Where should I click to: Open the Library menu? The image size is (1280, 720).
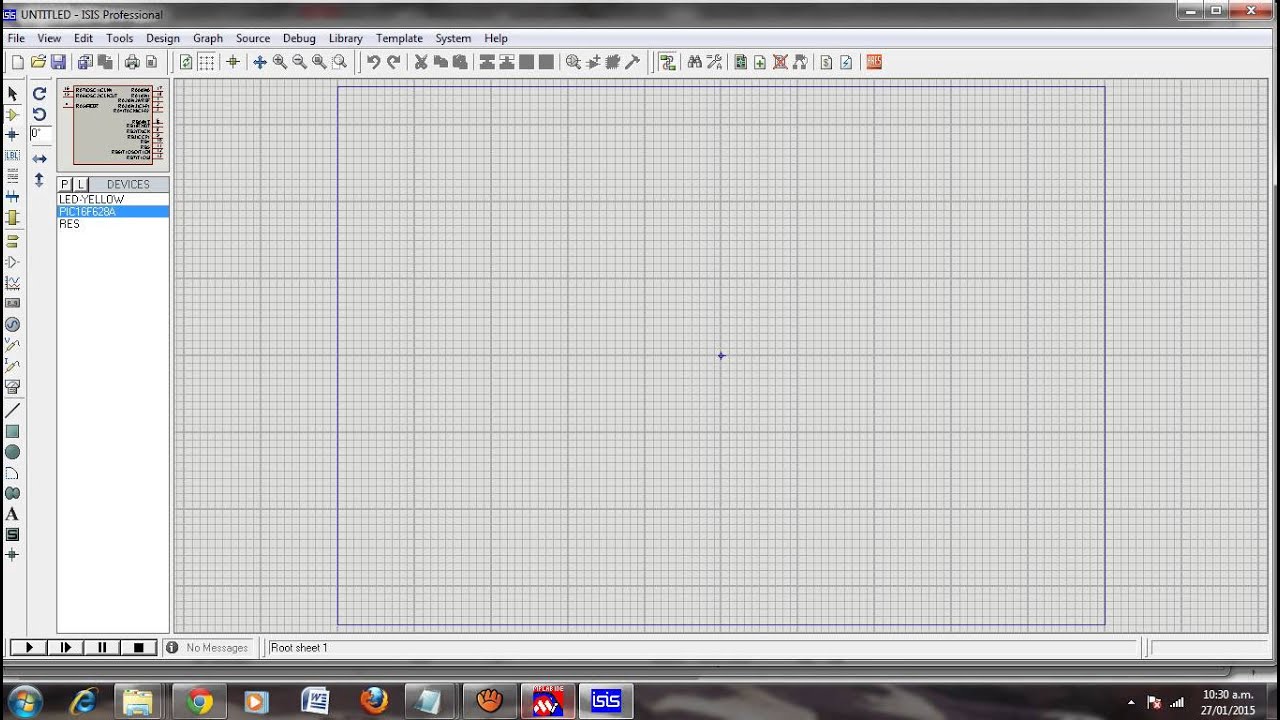[x=345, y=38]
